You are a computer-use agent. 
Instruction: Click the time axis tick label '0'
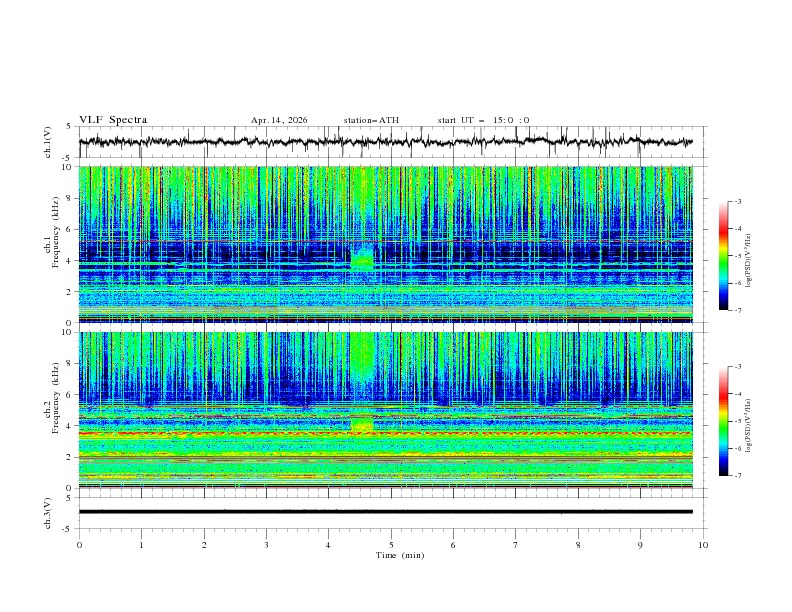(x=79, y=545)
